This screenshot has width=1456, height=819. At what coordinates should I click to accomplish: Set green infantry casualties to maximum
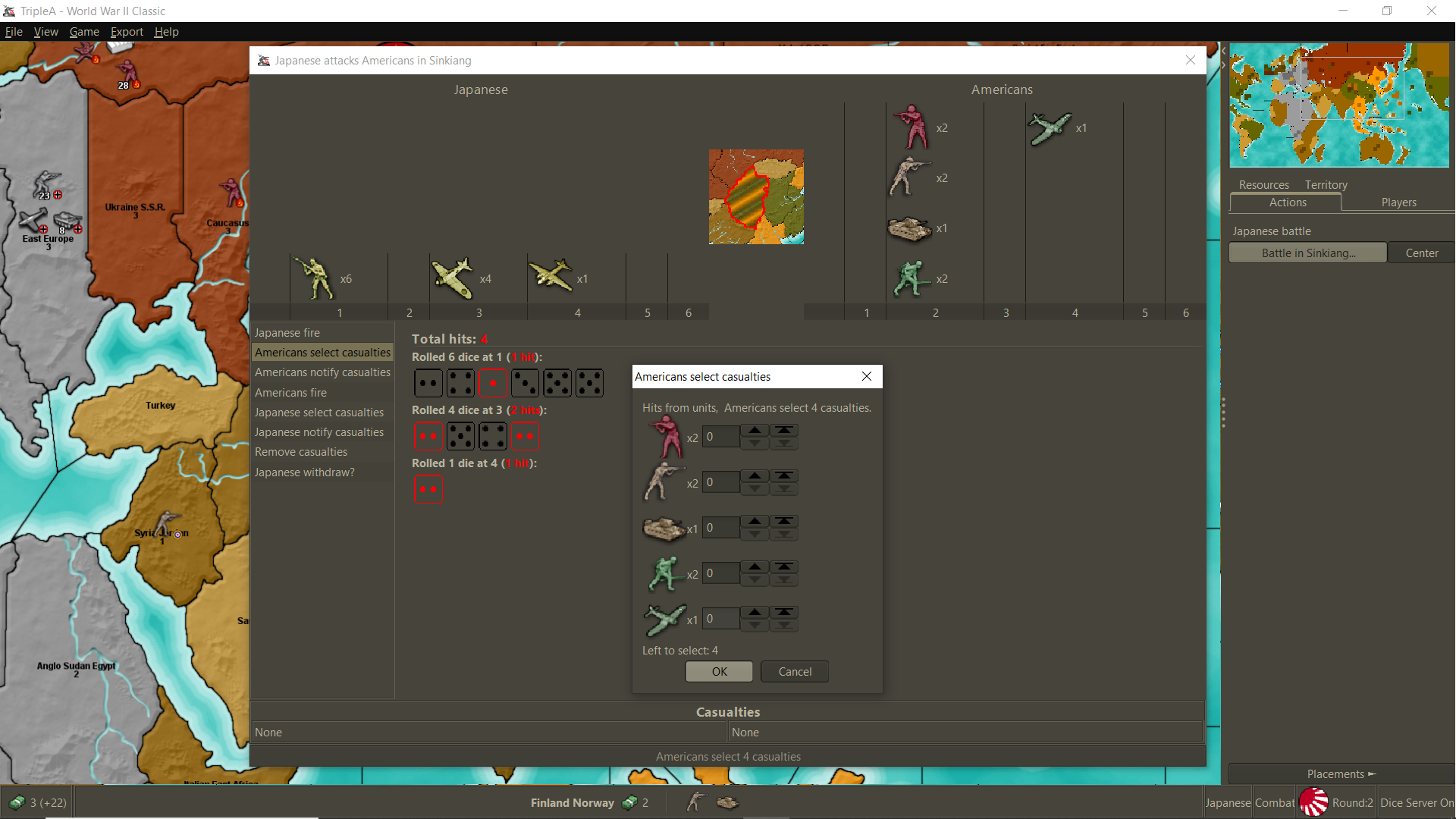[784, 566]
